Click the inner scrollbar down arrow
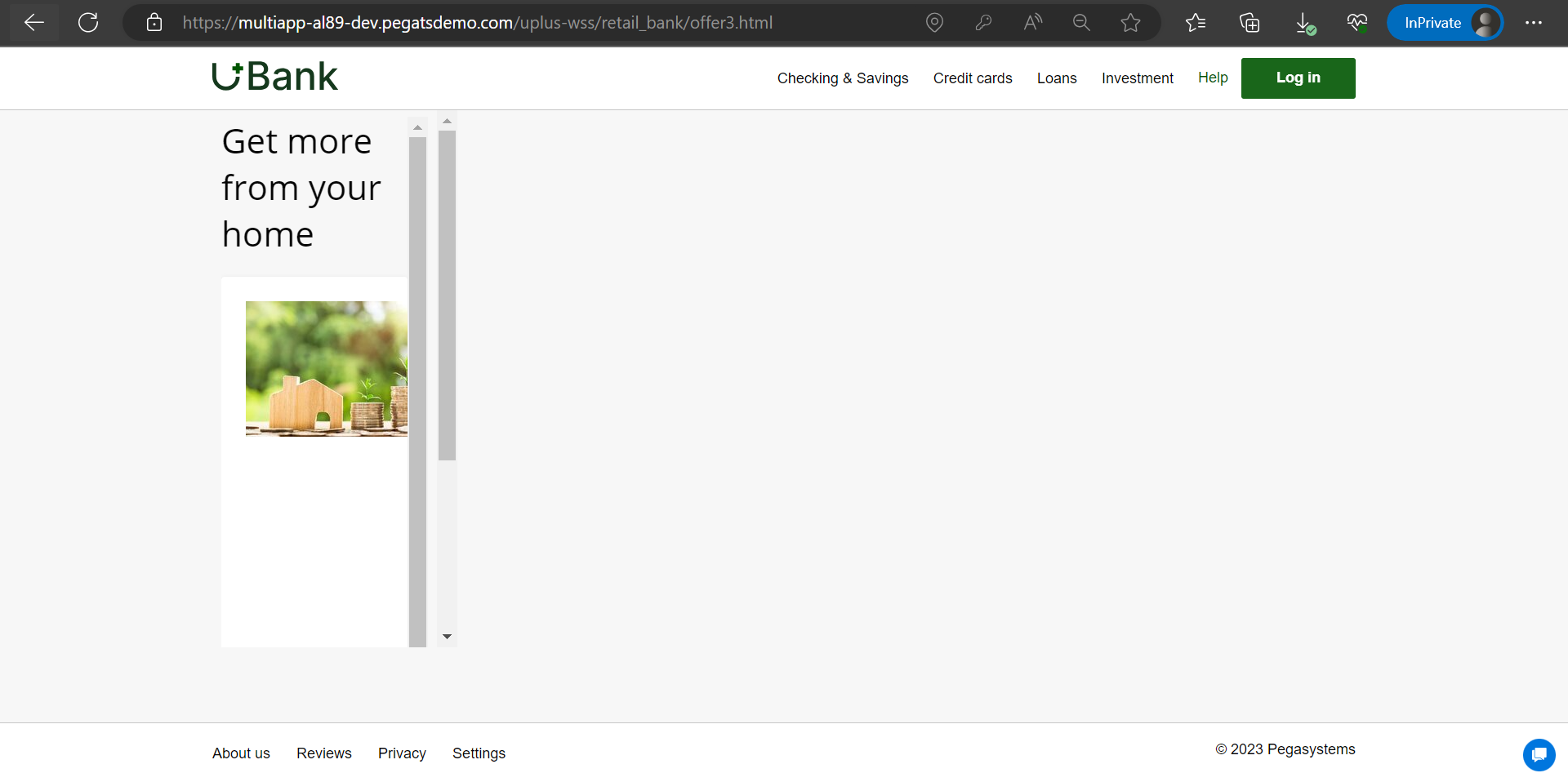The width and height of the screenshot is (1568, 782). [x=447, y=636]
